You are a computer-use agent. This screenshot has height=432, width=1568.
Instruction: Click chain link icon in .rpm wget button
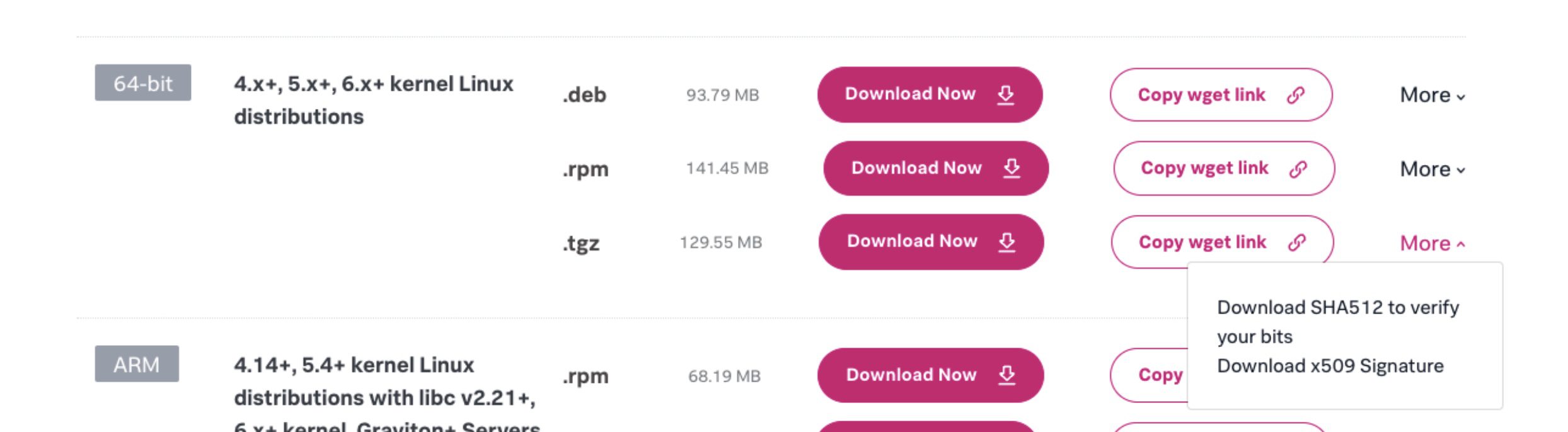click(x=1298, y=169)
